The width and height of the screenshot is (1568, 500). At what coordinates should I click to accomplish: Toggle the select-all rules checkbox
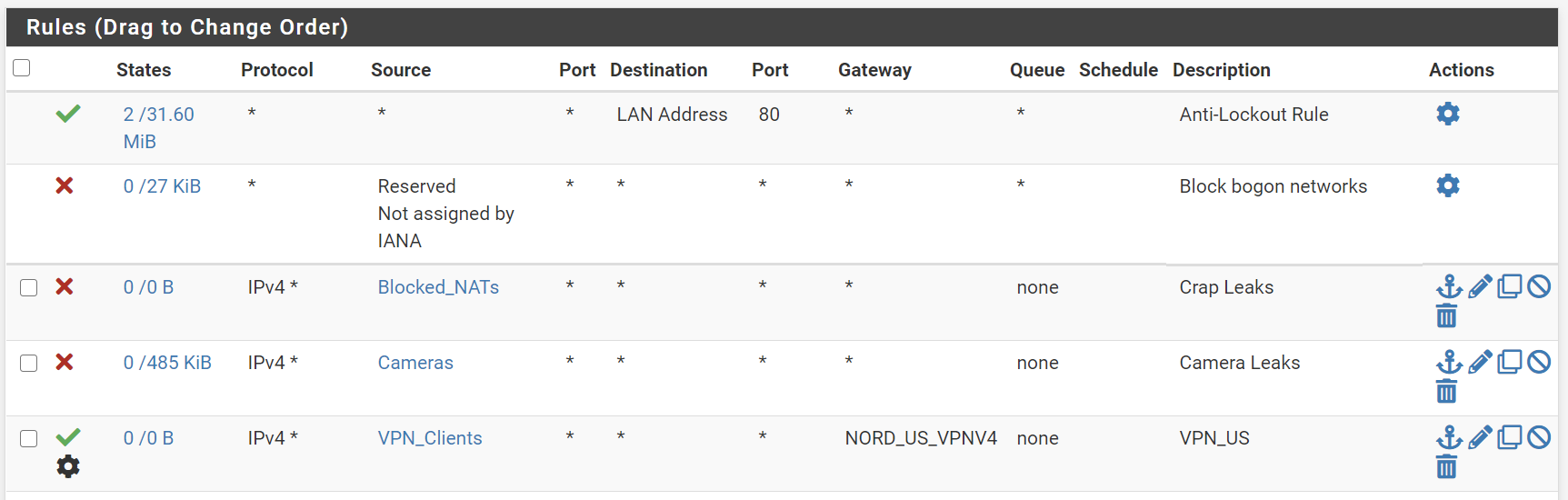[22, 68]
